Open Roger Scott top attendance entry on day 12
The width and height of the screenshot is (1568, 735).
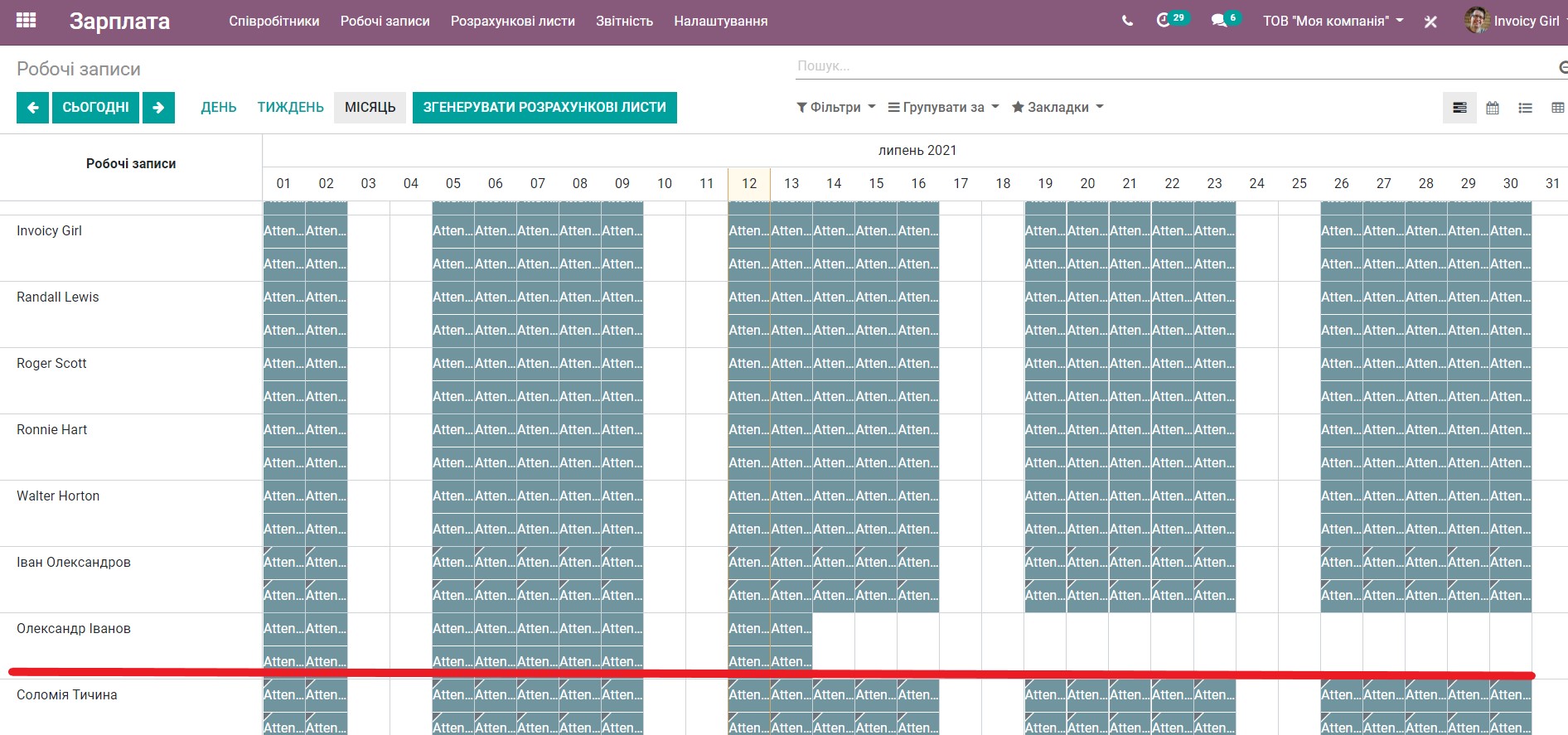click(749, 364)
